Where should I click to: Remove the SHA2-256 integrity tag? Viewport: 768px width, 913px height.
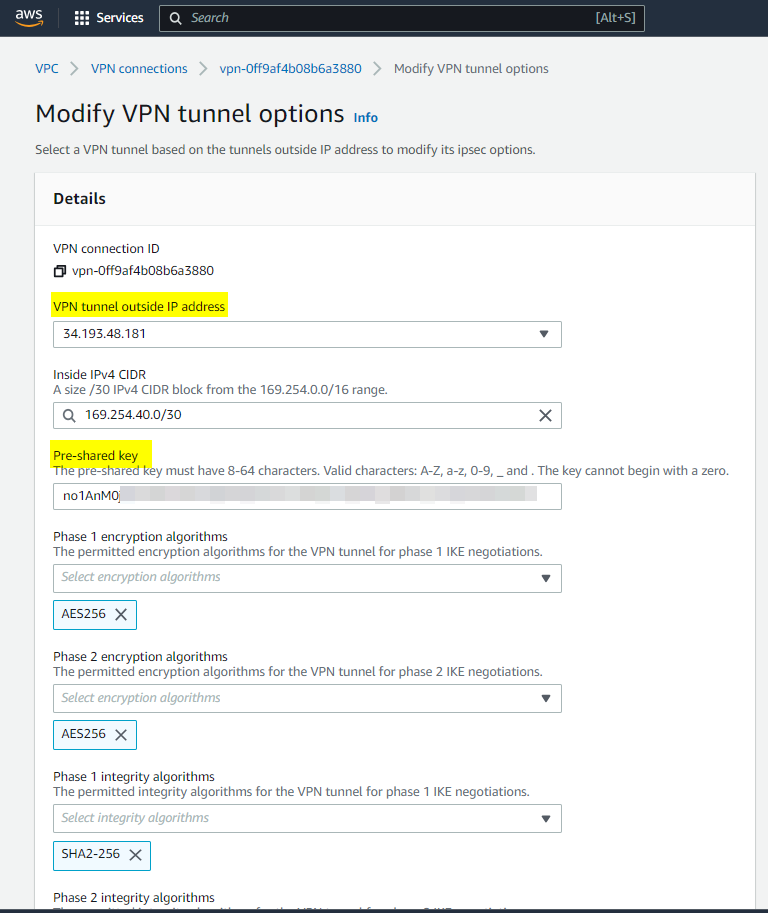coord(135,855)
